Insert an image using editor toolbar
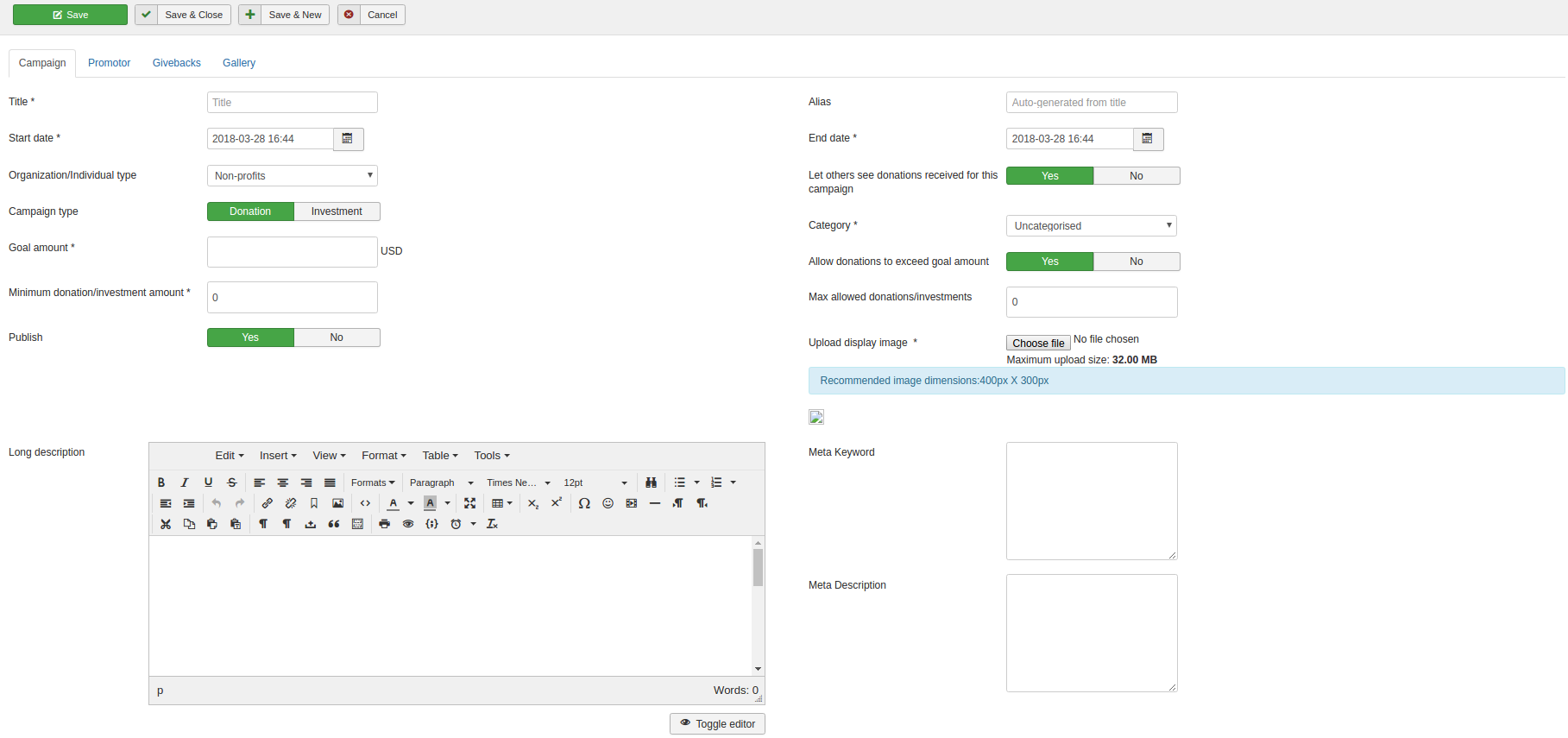Image resolution: width=1568 pixels, height=738 pixels. click(338, 503)
